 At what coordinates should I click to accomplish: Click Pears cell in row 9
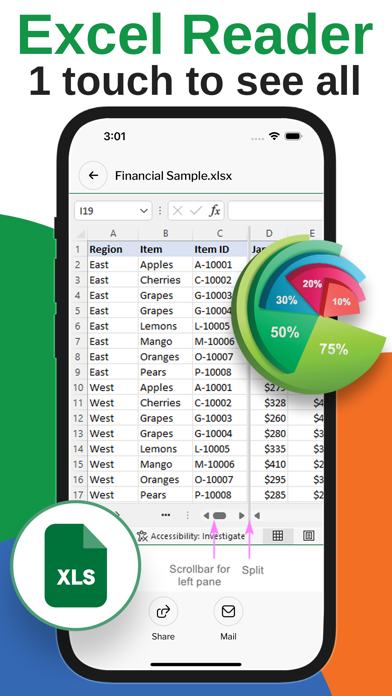click(166, 372)
